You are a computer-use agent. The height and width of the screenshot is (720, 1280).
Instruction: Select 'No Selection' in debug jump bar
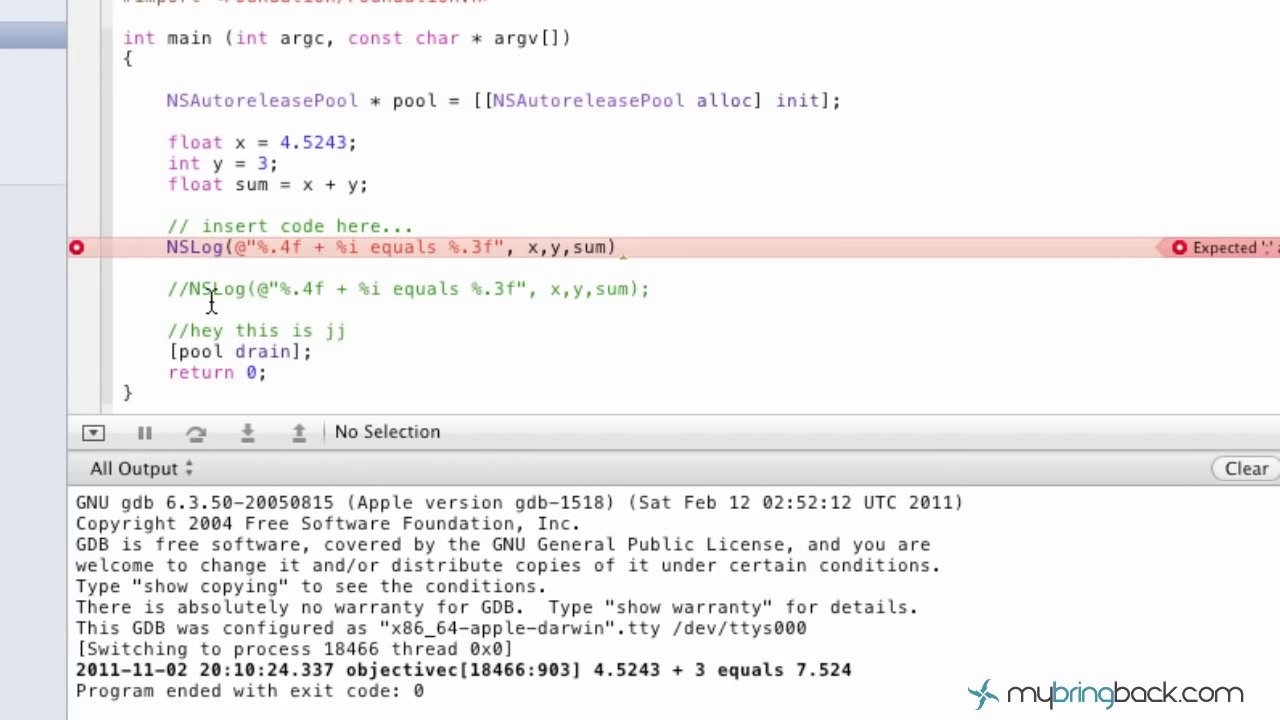(387, 432)
